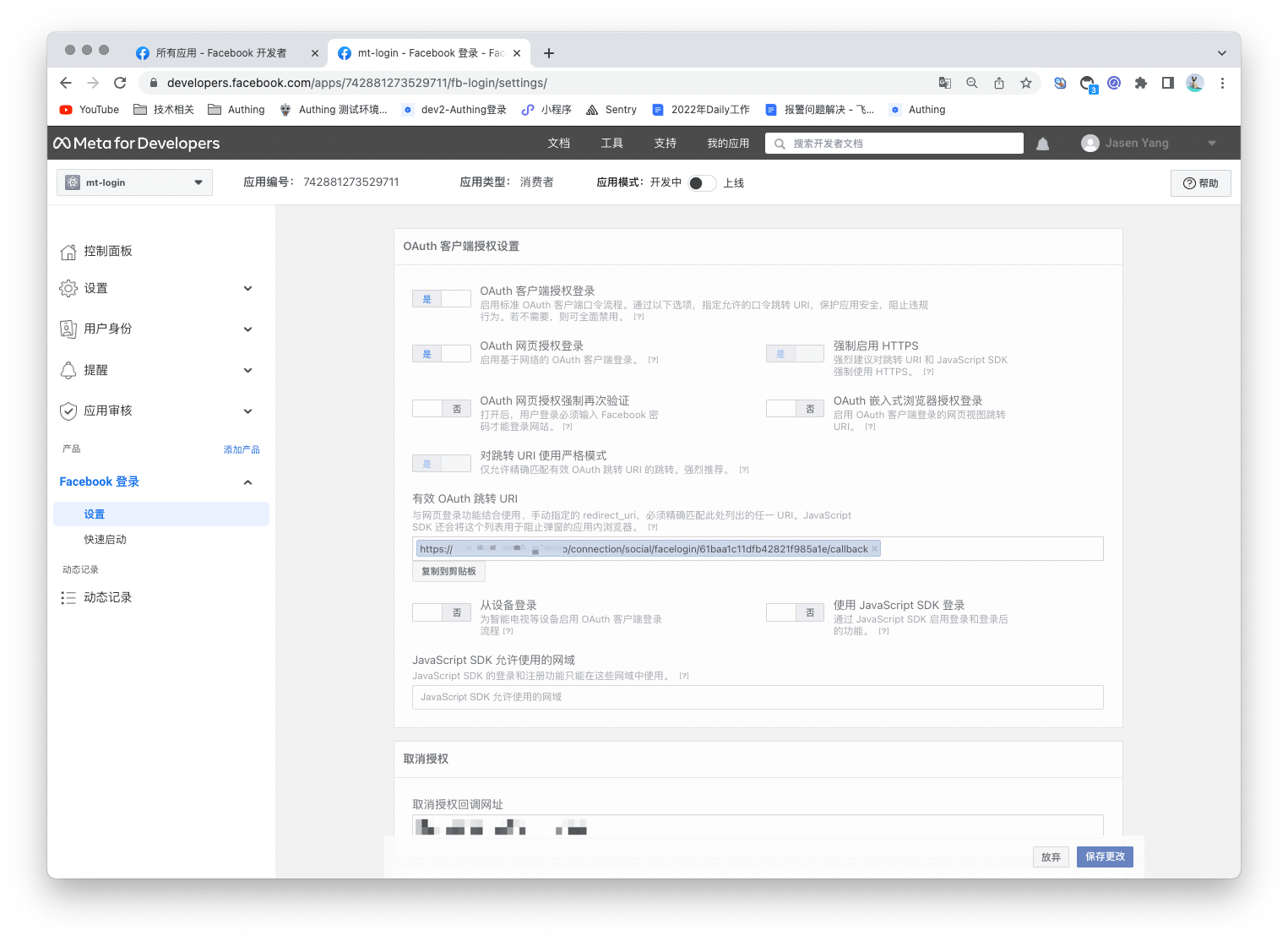Bookmark this page with star icon

click(x=1025, y=83)
